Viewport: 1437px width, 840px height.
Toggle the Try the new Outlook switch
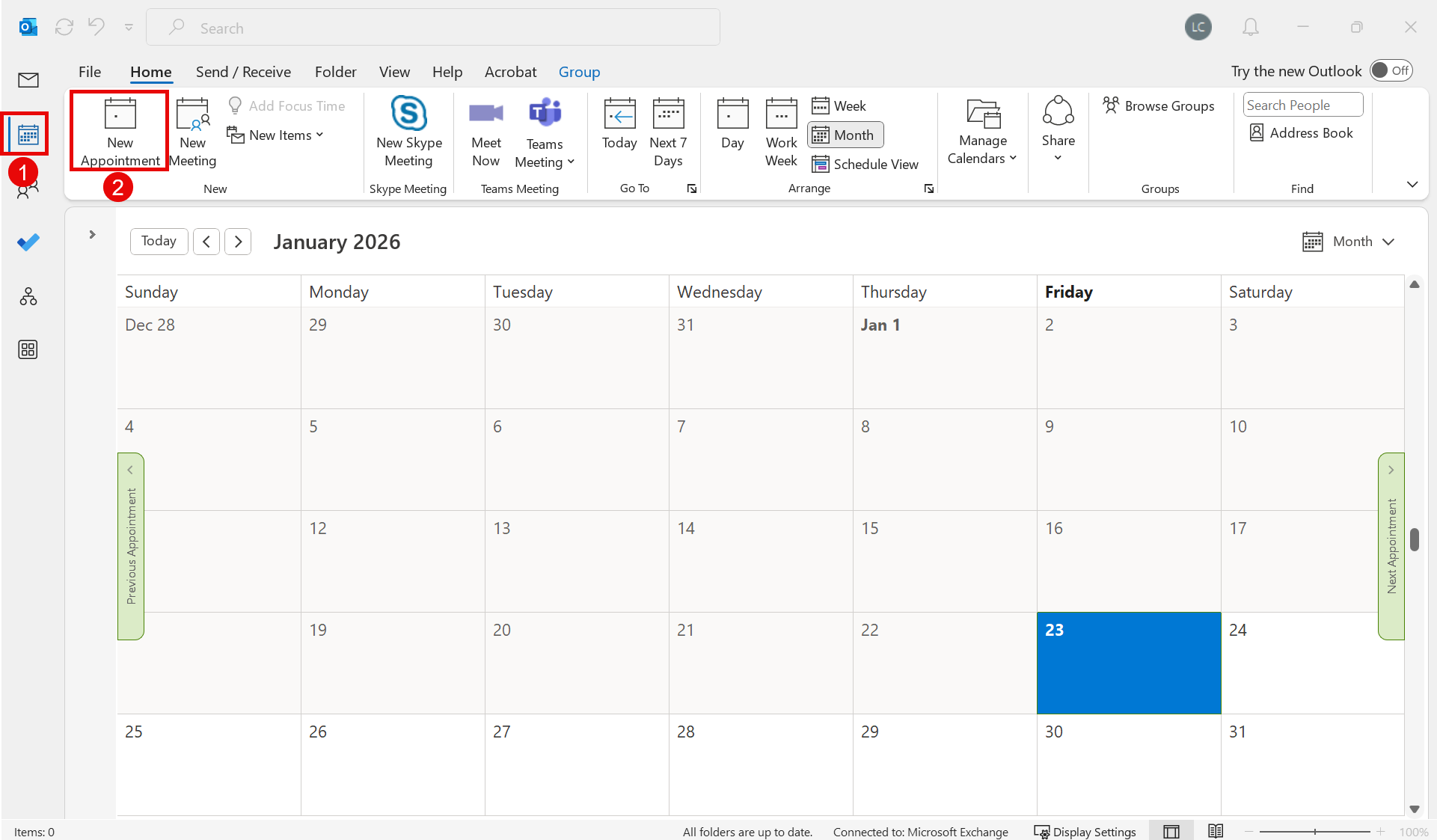pyautogui.click(x=1391, y=71)
